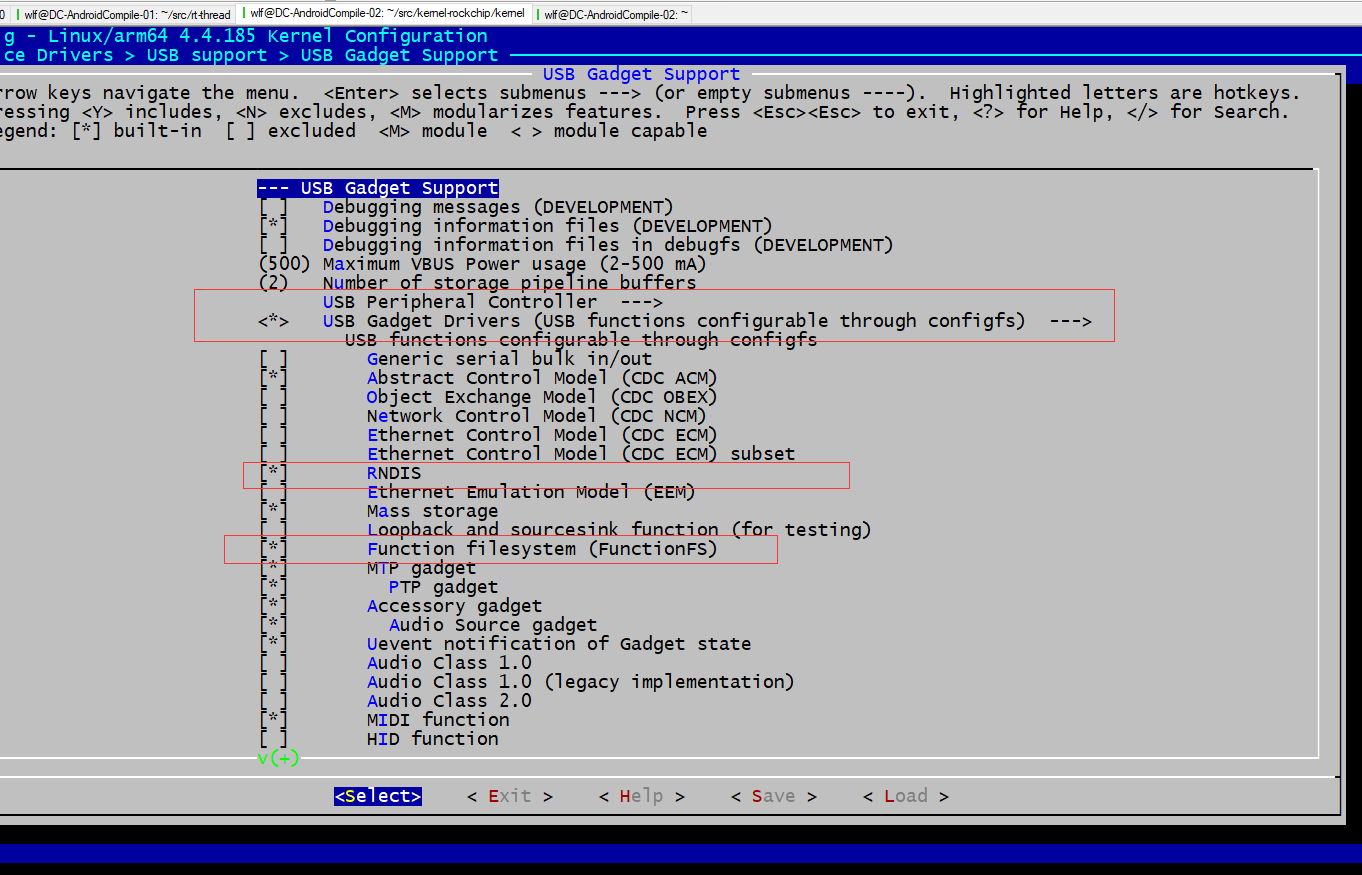Click the Select button
The width and height of the screenshot is (1362, 875).
(378, 796)
